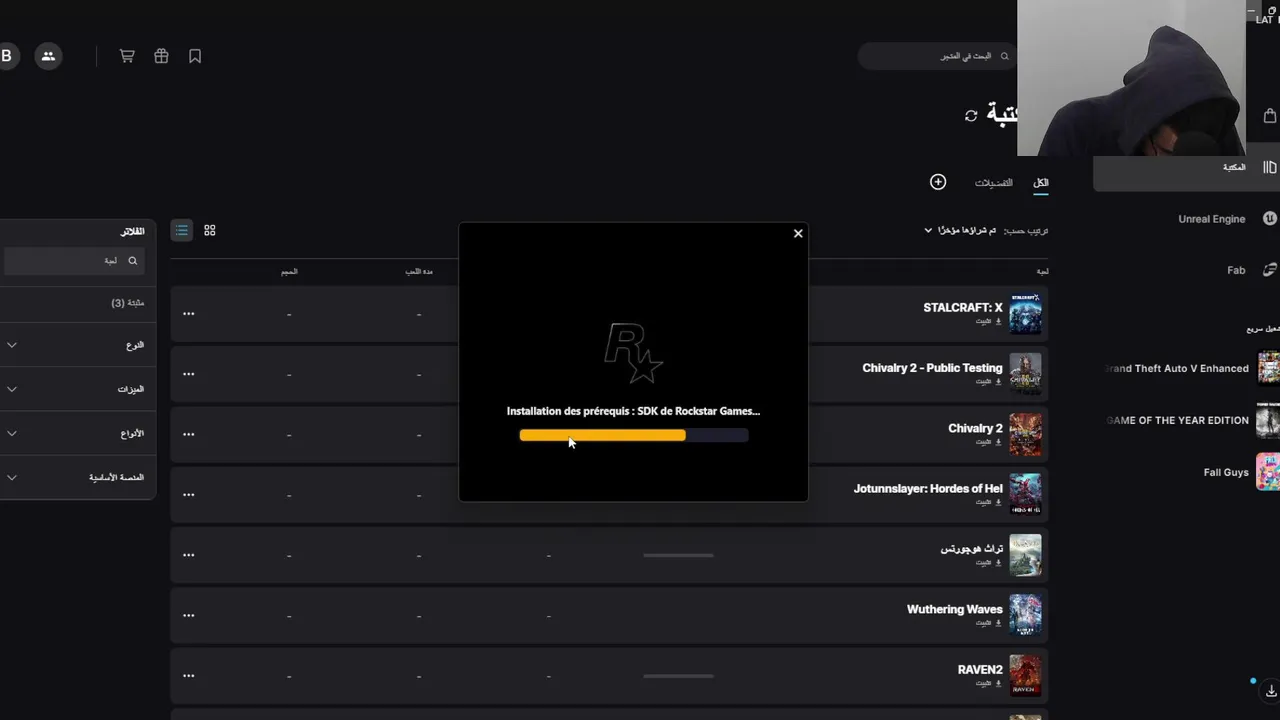Open the three-dot menu for Chivalry 2

click(189, 434)
